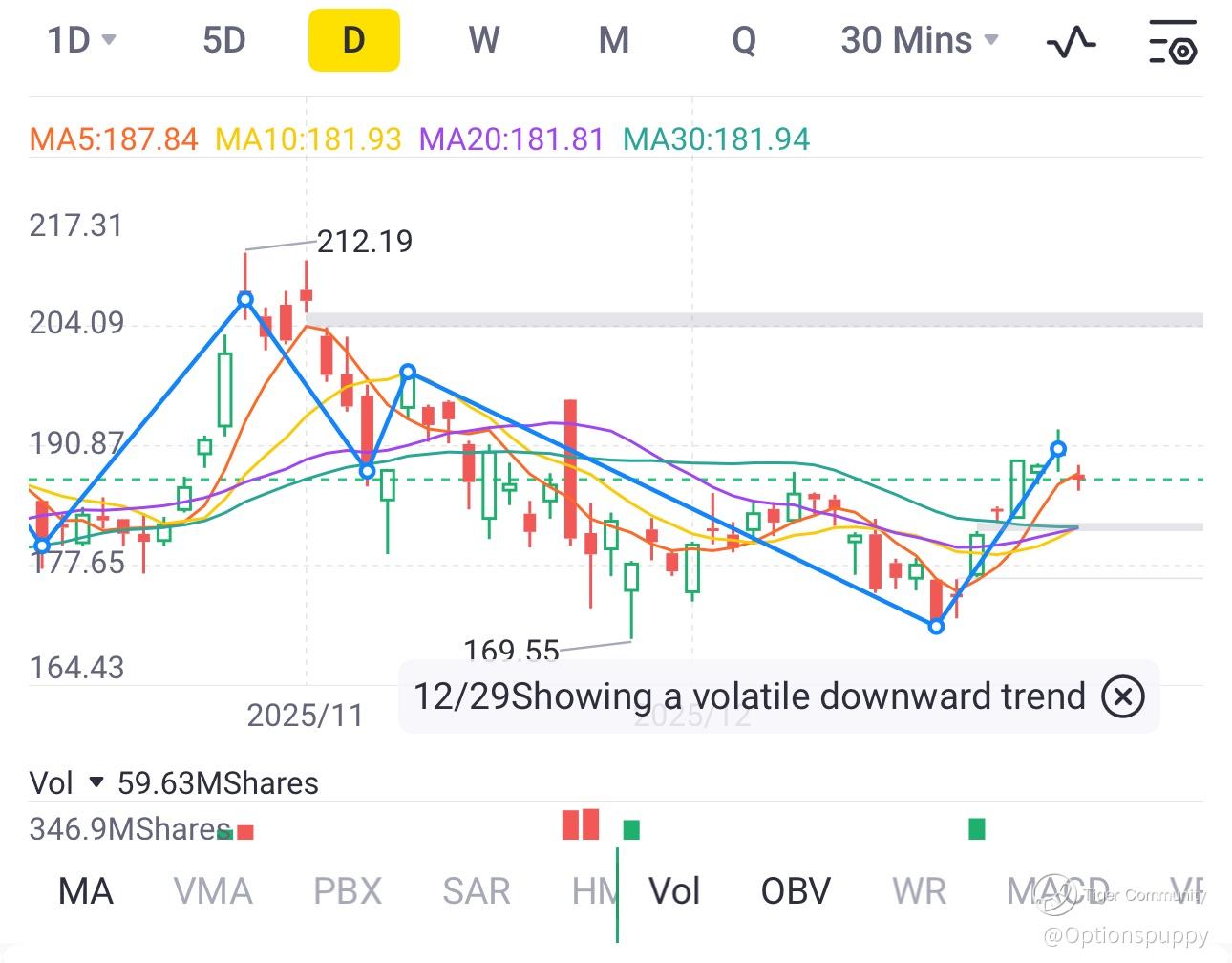Select the daily D chart tab
1232x963 pixels.
coord(353,40)
